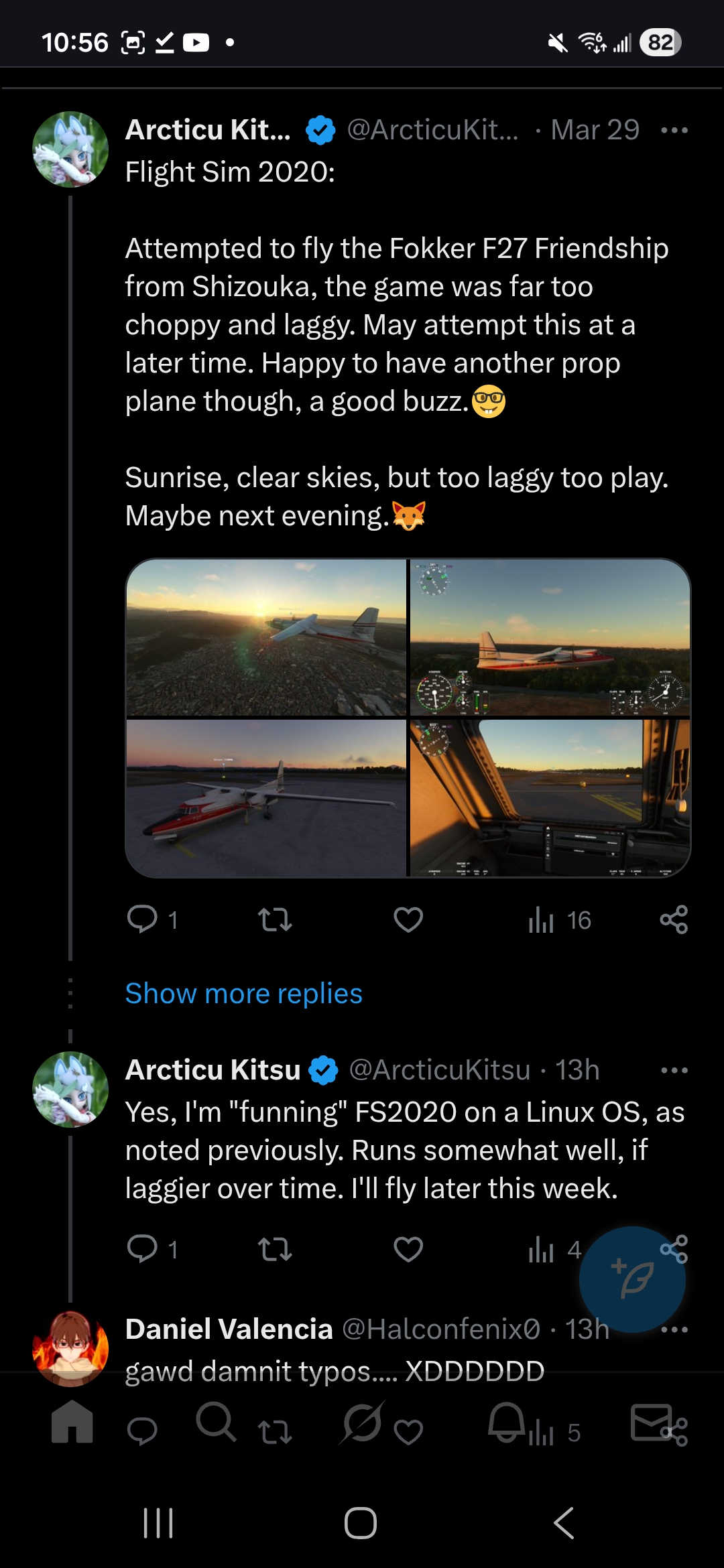Screen dimensions: 724x1568
Task: Reply to the FS2020 Linux tweet
Action: (143, 1249)
